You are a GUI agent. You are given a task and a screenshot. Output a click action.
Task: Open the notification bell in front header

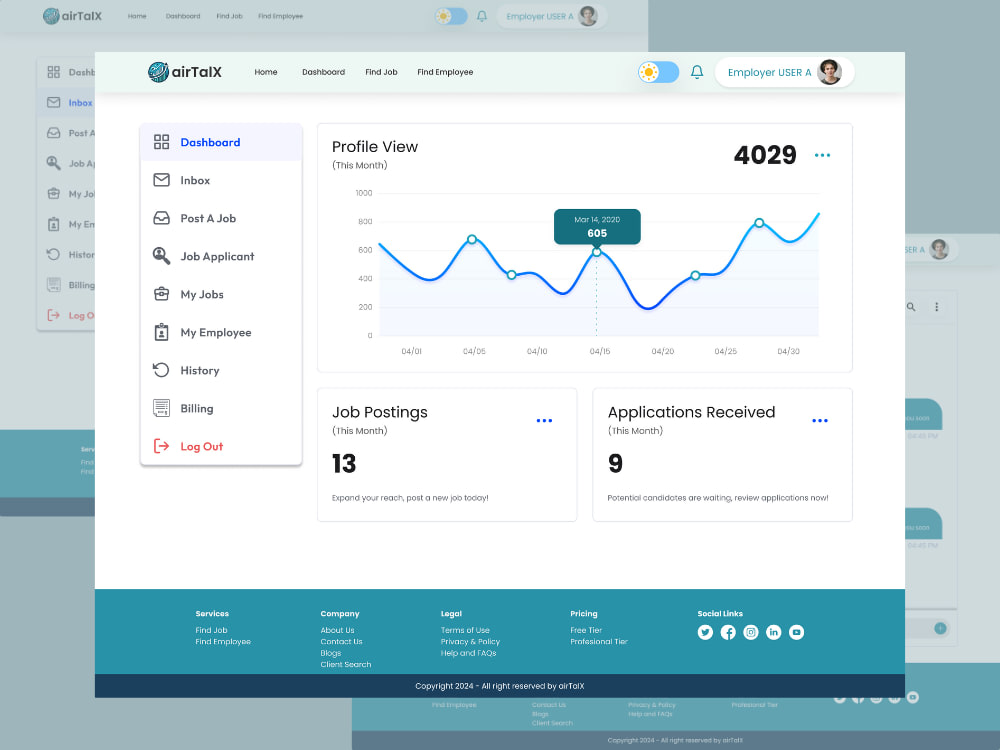(x=697, y=72)
